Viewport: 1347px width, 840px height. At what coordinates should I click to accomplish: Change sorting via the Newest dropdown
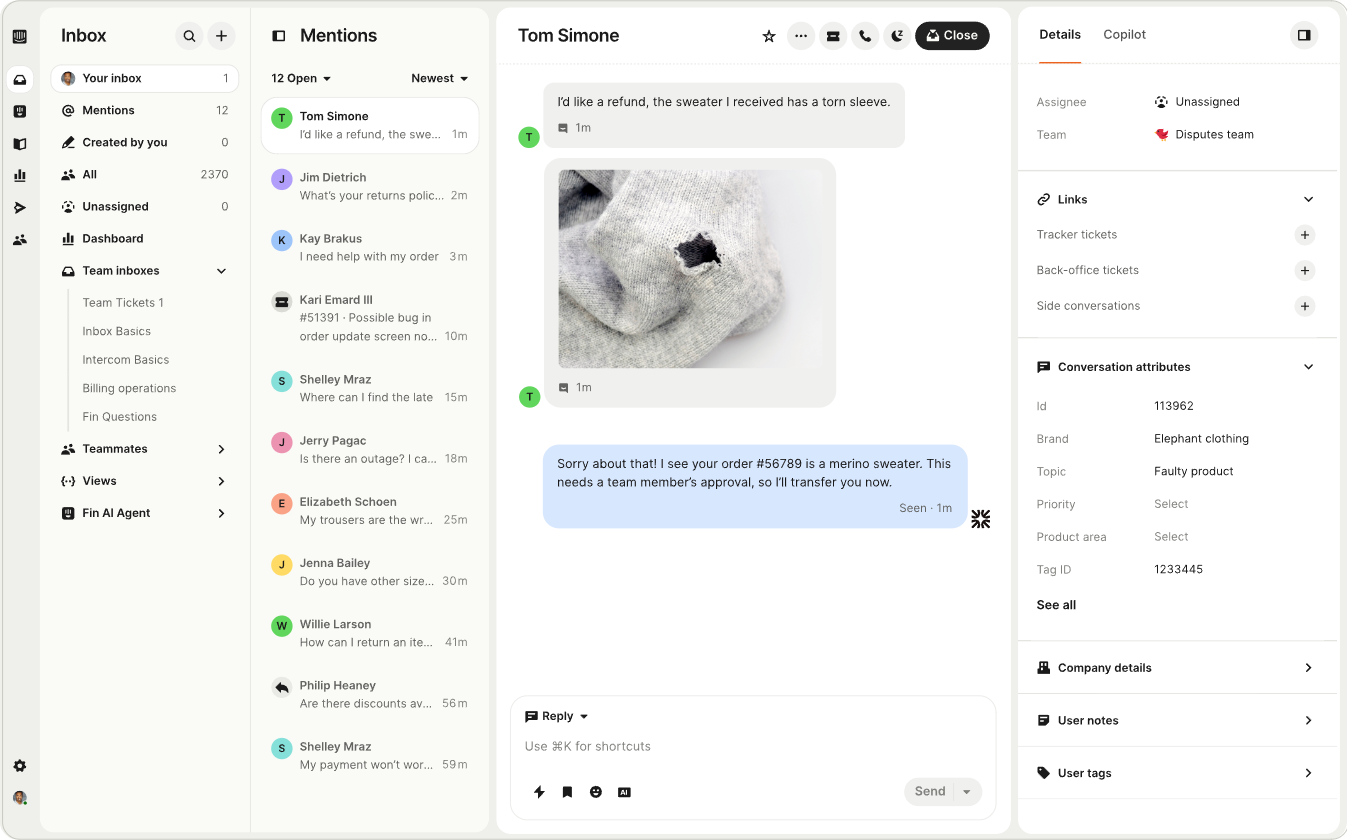click(x=439, y=78)
